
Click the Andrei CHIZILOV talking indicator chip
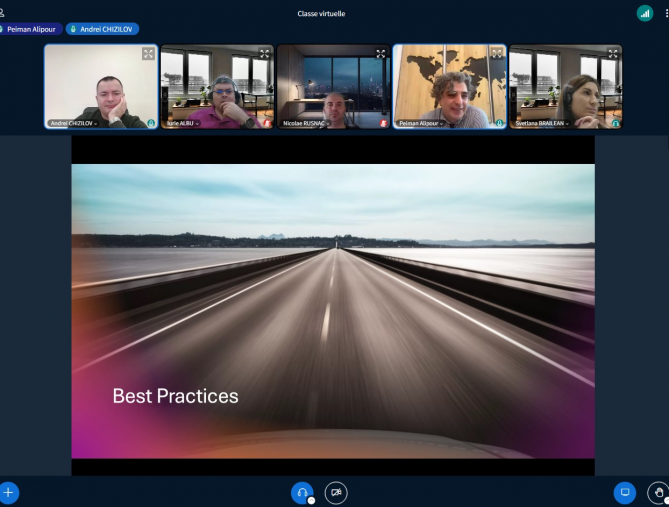coord(102,29)
